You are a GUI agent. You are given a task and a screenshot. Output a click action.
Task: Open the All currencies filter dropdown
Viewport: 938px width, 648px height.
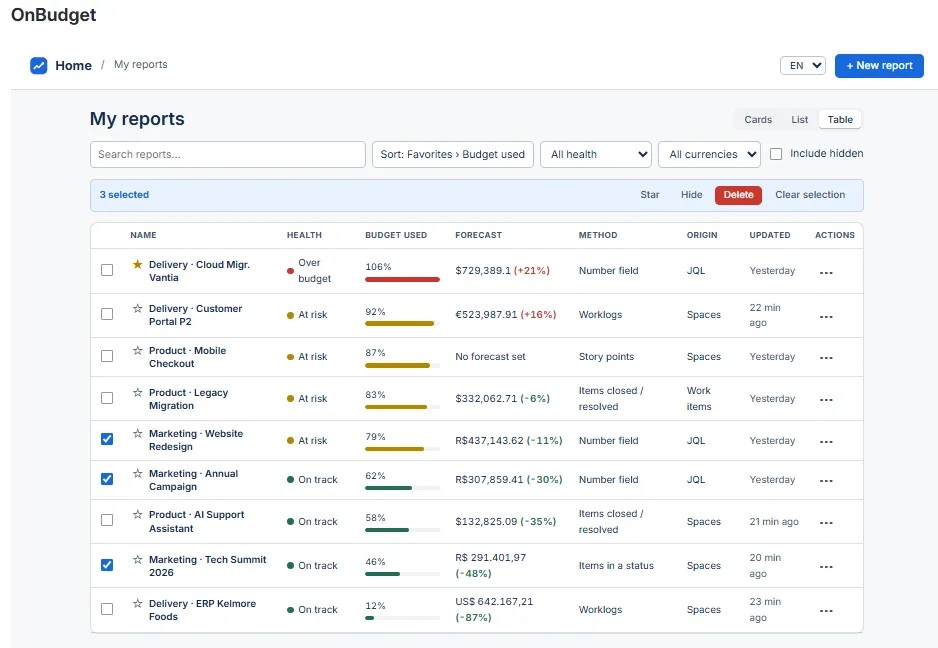709,154
